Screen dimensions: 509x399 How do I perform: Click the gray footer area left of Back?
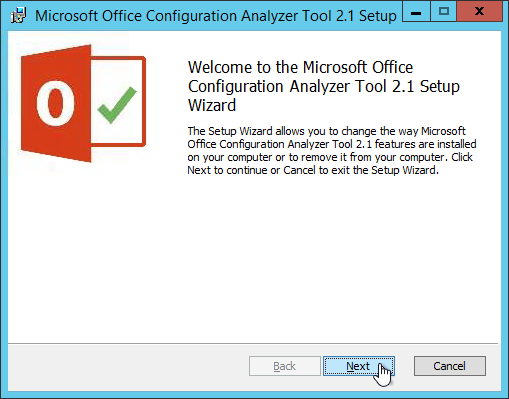click(x=128, y=367)
